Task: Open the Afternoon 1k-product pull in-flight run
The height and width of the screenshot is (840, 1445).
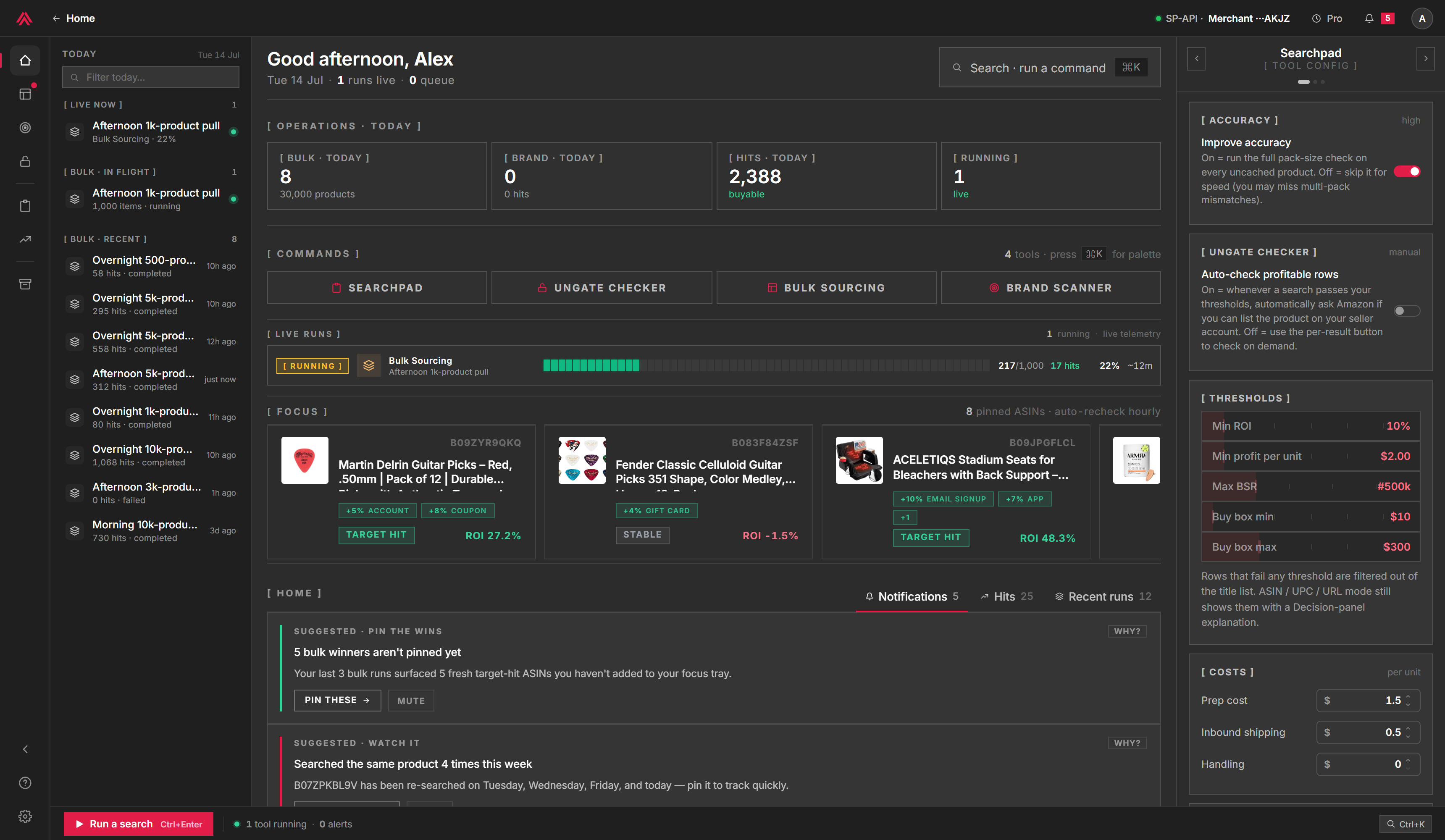Action: pos(150,199)
